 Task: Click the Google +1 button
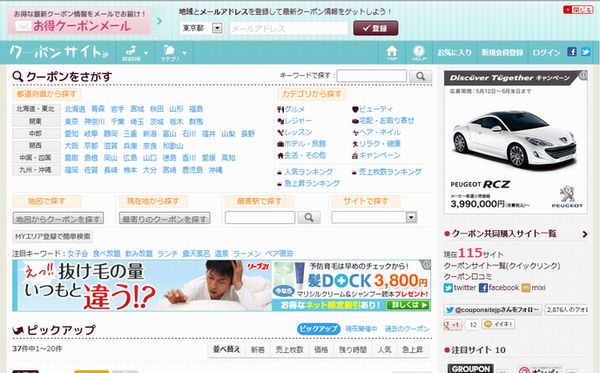click(452, 324)
